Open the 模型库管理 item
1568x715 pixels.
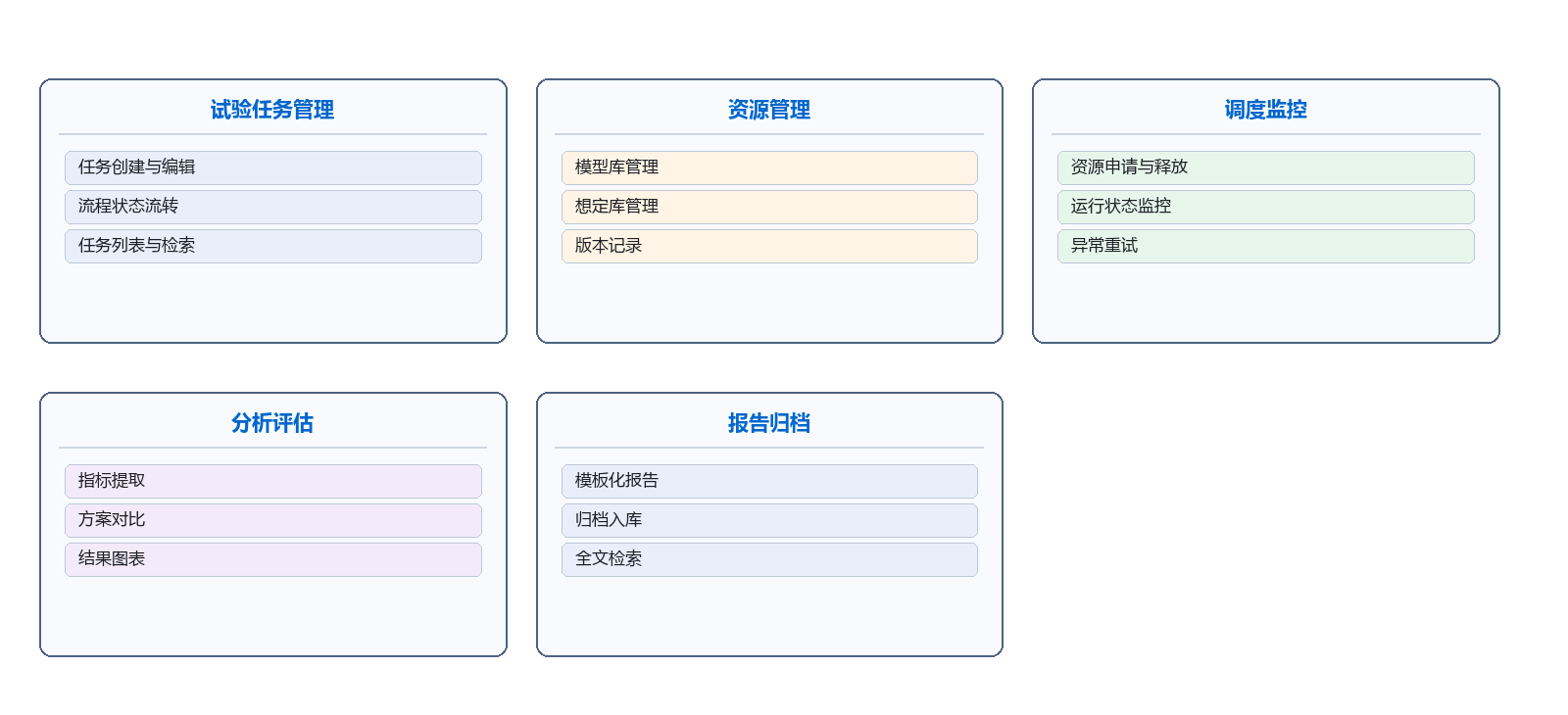(x=769, y=167)
